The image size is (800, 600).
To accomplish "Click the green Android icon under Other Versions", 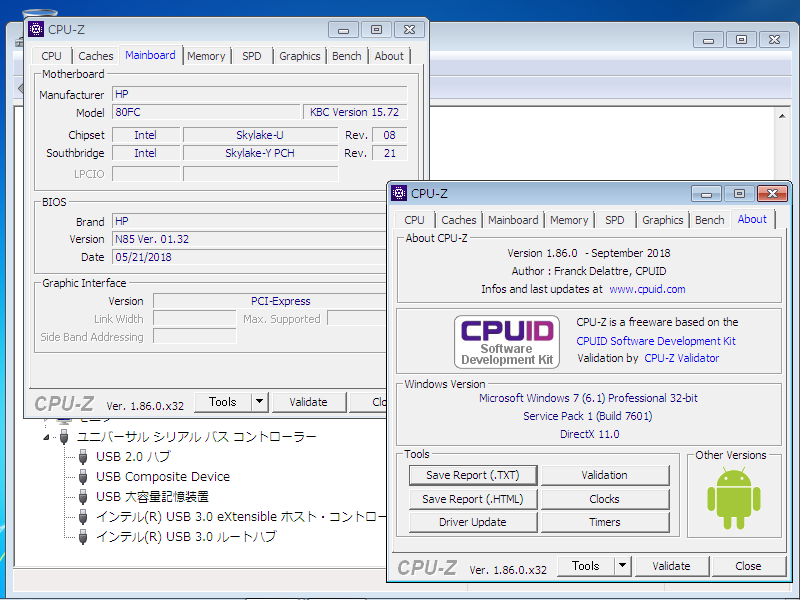I will pos(733,495).
